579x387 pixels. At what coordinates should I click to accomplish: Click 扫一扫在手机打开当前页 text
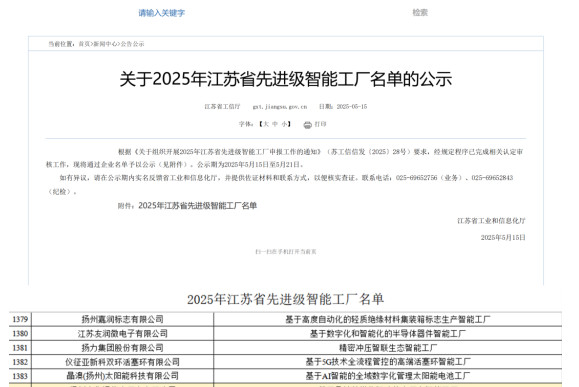[285, 252]
